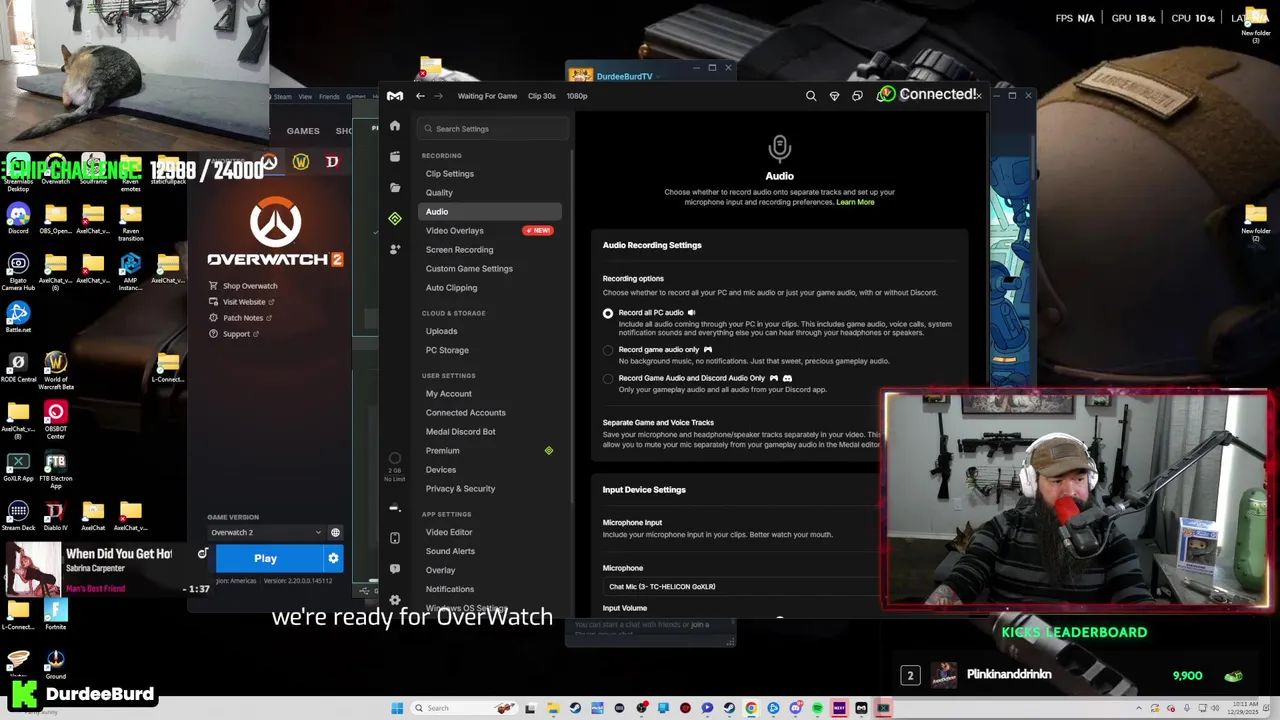The image size is (1280, 720).
Task: Open the Elgato Camera Hub desktop shortcut
Action: [18, 271]
